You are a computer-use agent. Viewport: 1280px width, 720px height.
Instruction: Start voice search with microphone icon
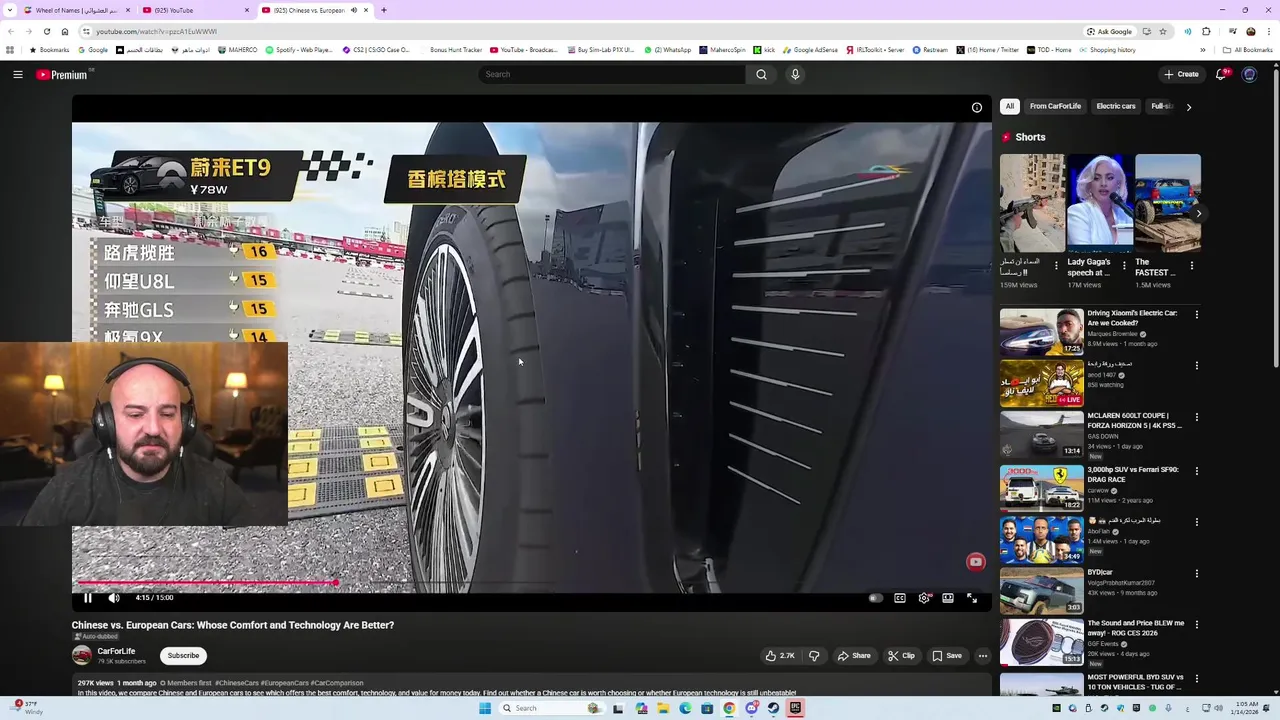click(x=795, y=74)
